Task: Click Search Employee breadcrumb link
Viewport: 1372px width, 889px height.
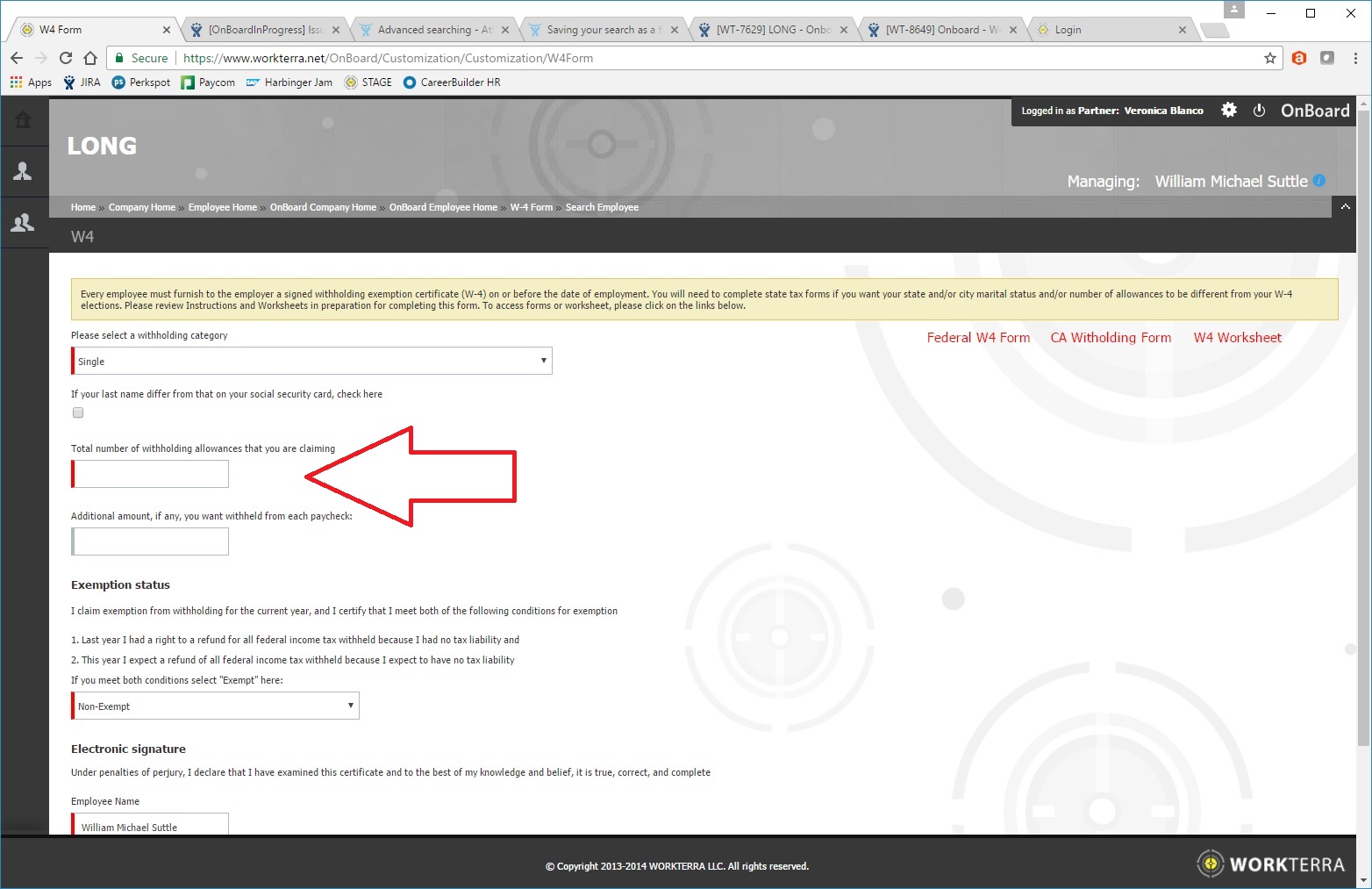Action: pyautogui.click(x=602, y=207)
